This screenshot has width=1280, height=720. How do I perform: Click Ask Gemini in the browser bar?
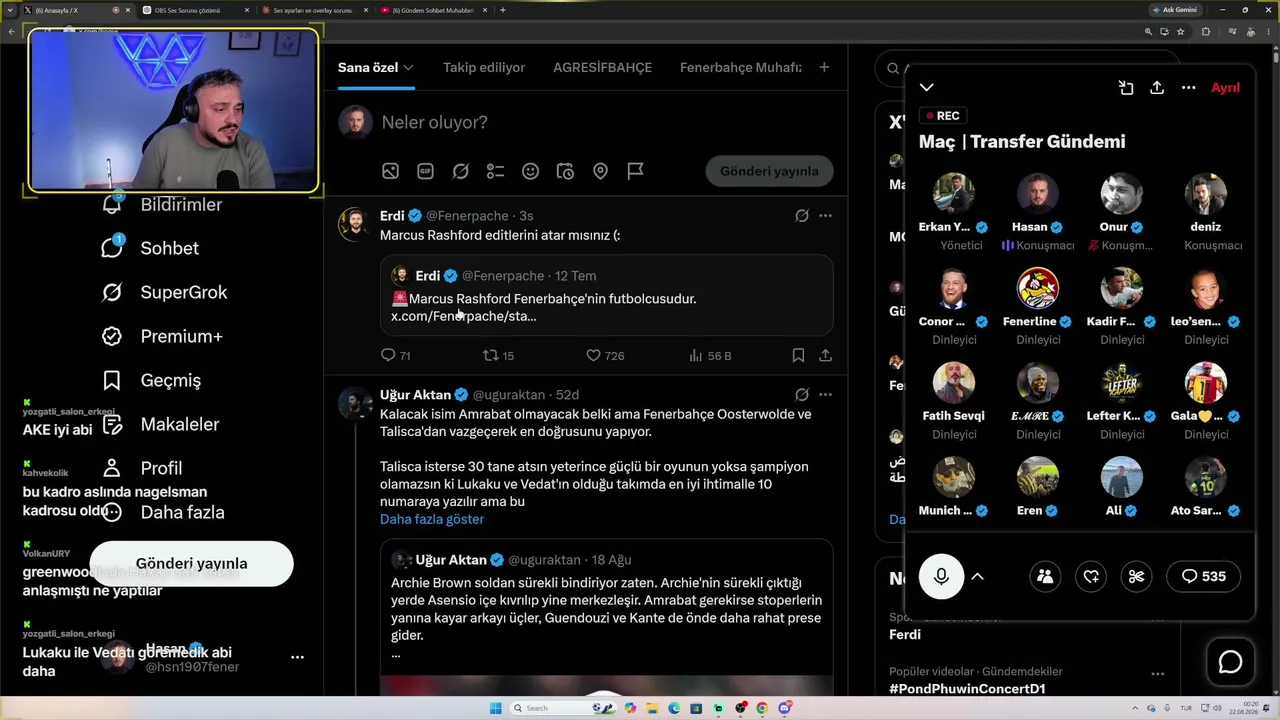pyautogui.click(x=1175, y=10)
